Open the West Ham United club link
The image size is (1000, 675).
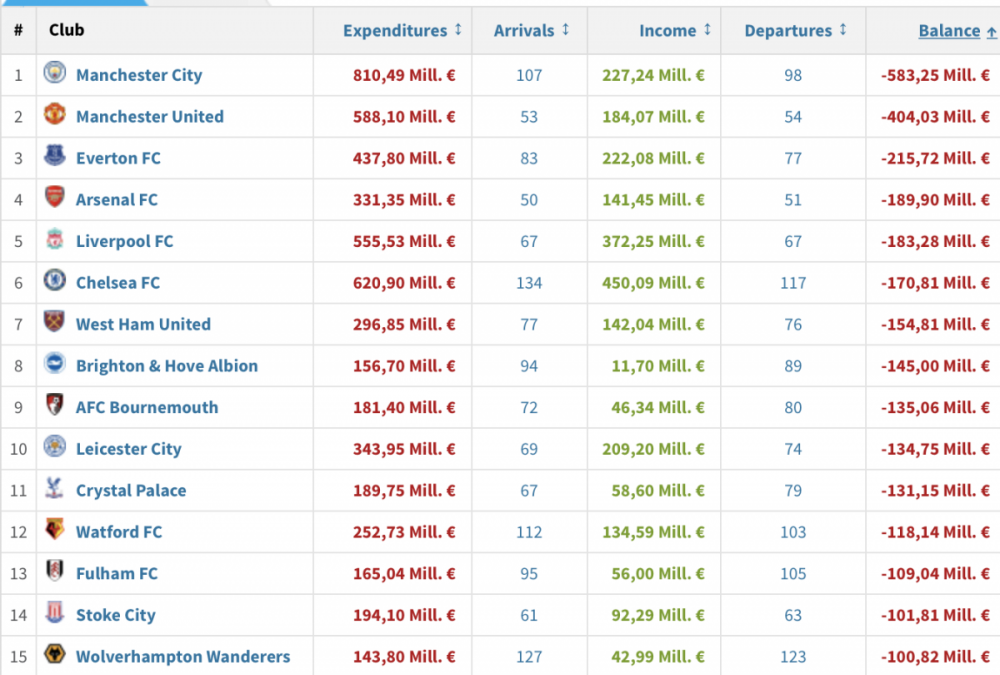point(143,325)
